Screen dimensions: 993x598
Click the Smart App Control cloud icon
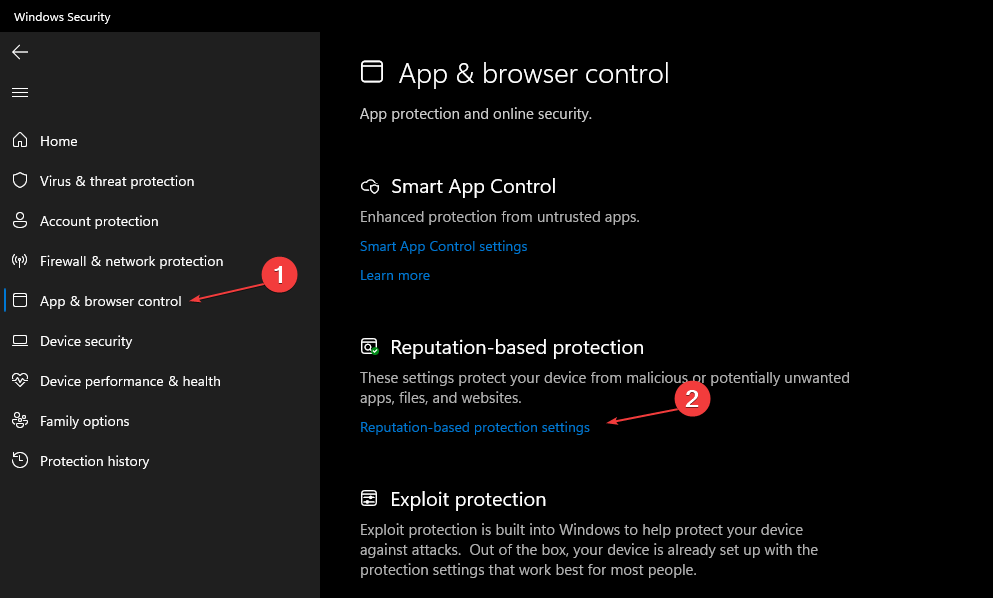click(x=369, y=186)
